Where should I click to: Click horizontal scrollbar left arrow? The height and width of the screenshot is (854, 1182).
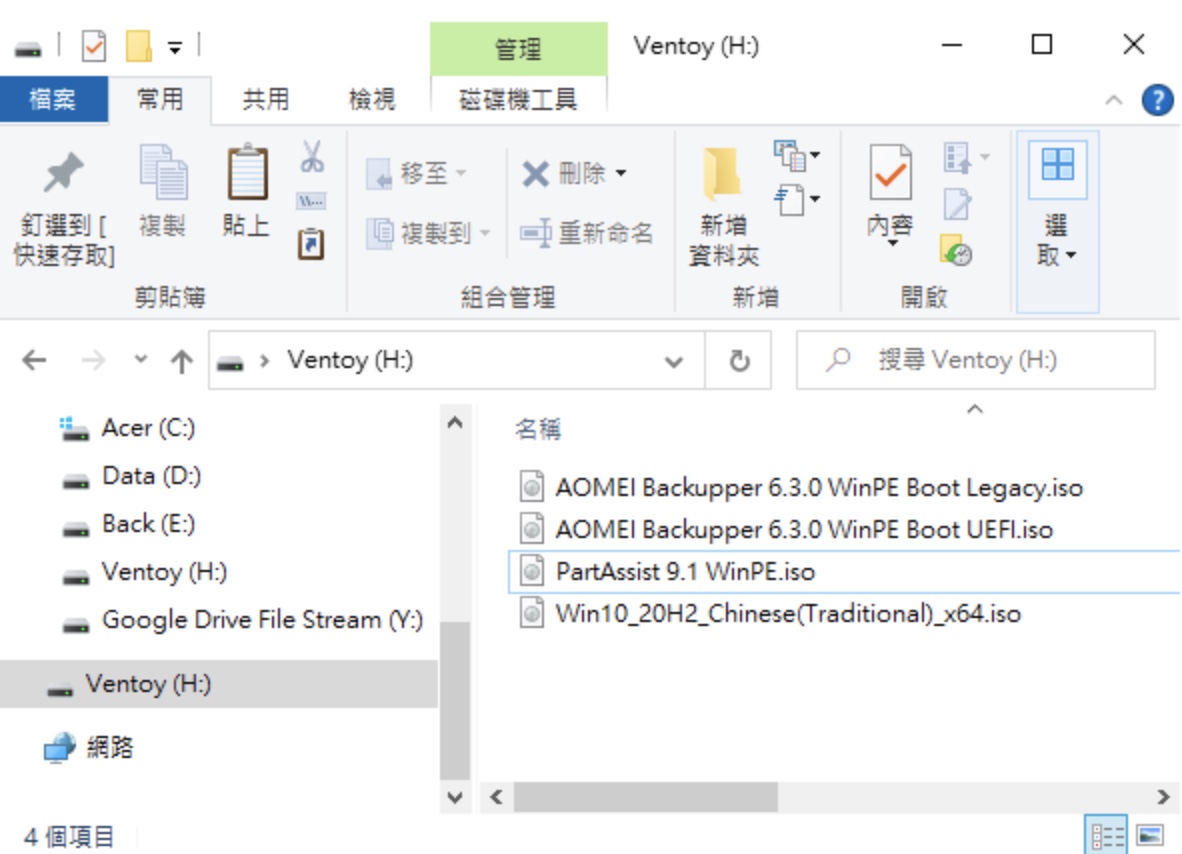coord(496,797)
